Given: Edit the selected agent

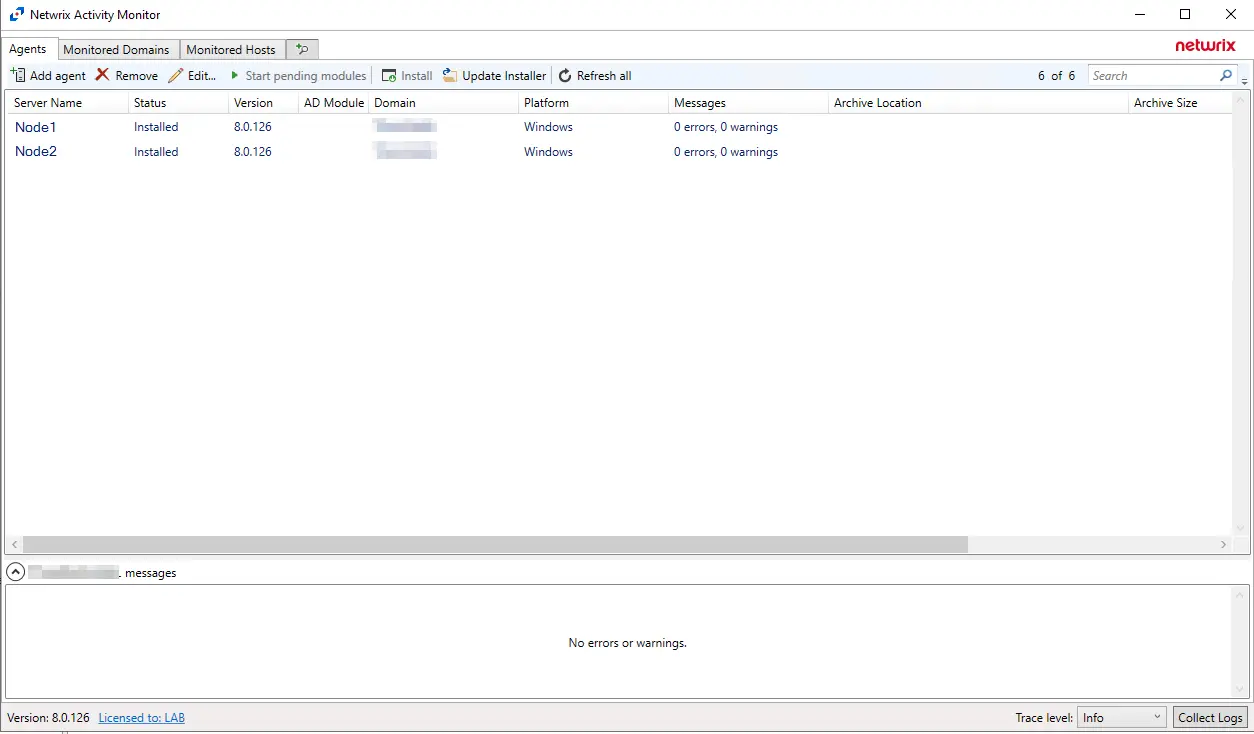Looking at the screenshot, I should coord(192,75).
